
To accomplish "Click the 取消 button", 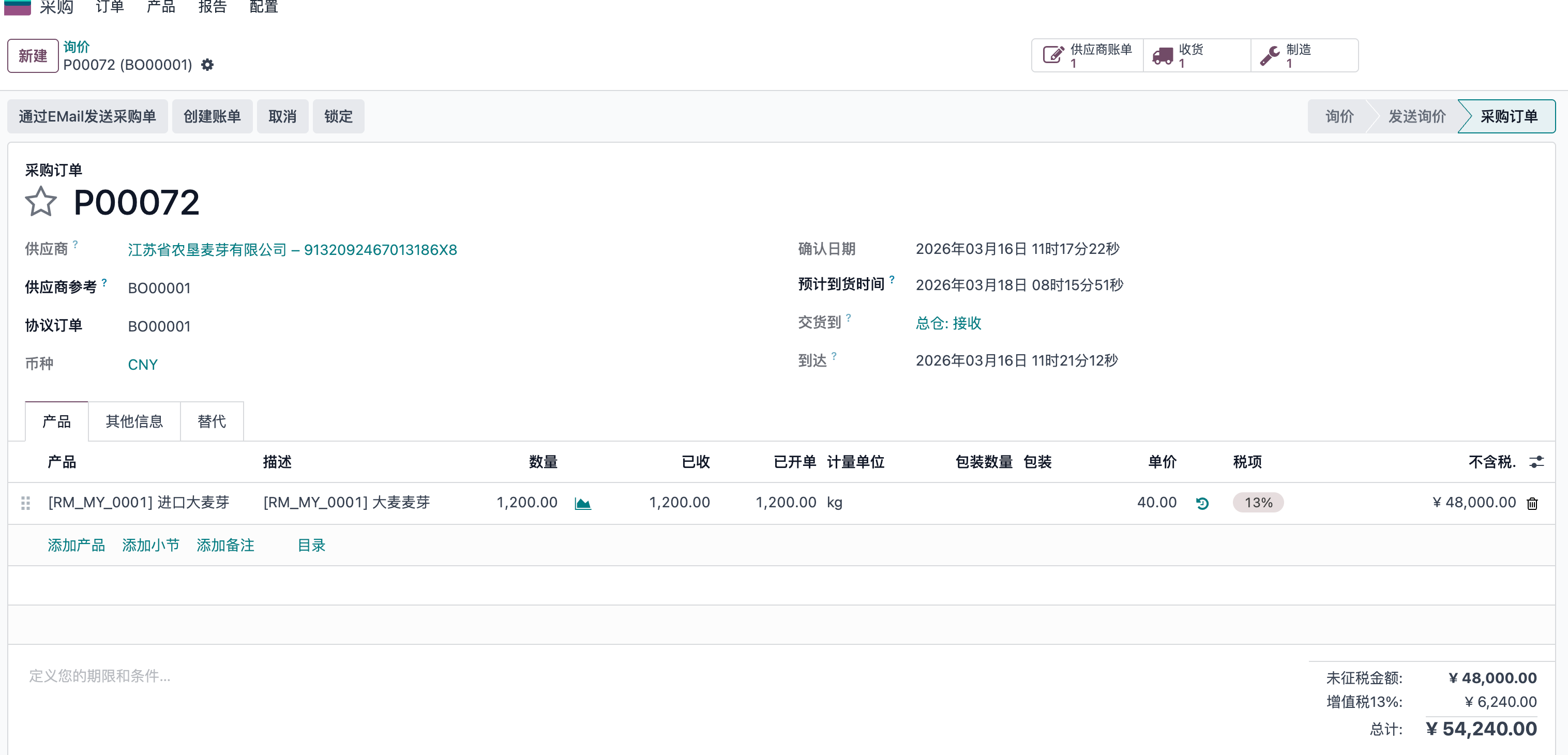I will (282, 116).
